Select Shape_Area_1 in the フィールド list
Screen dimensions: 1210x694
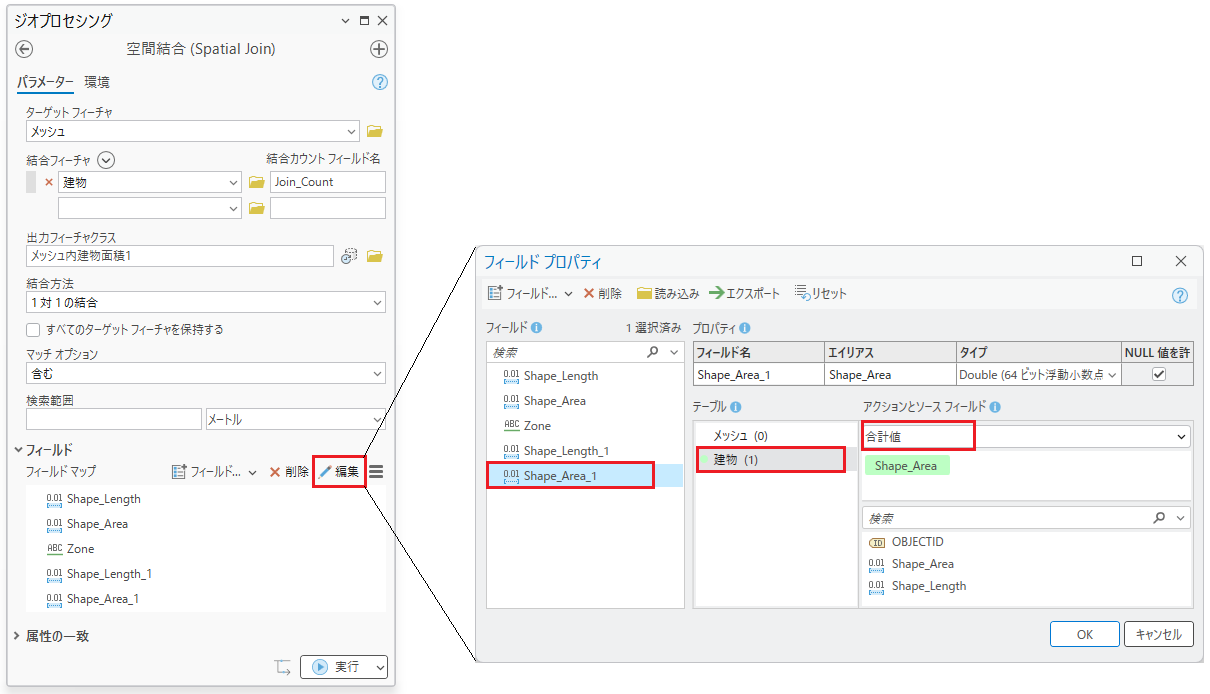560,476
